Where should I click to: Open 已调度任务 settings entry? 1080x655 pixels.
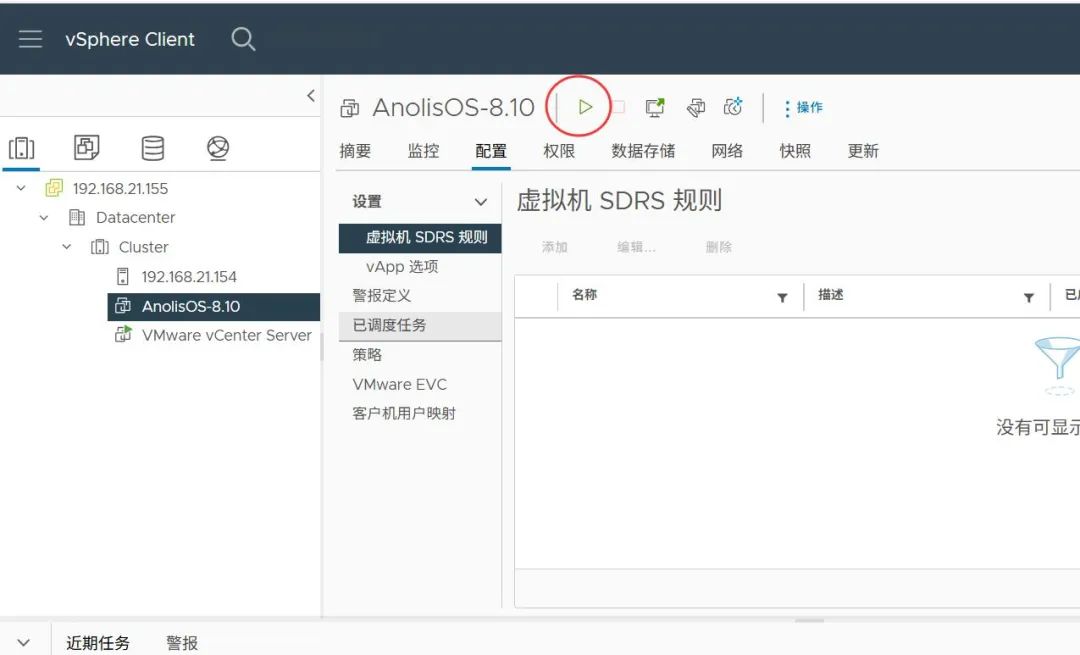point(420,326)
